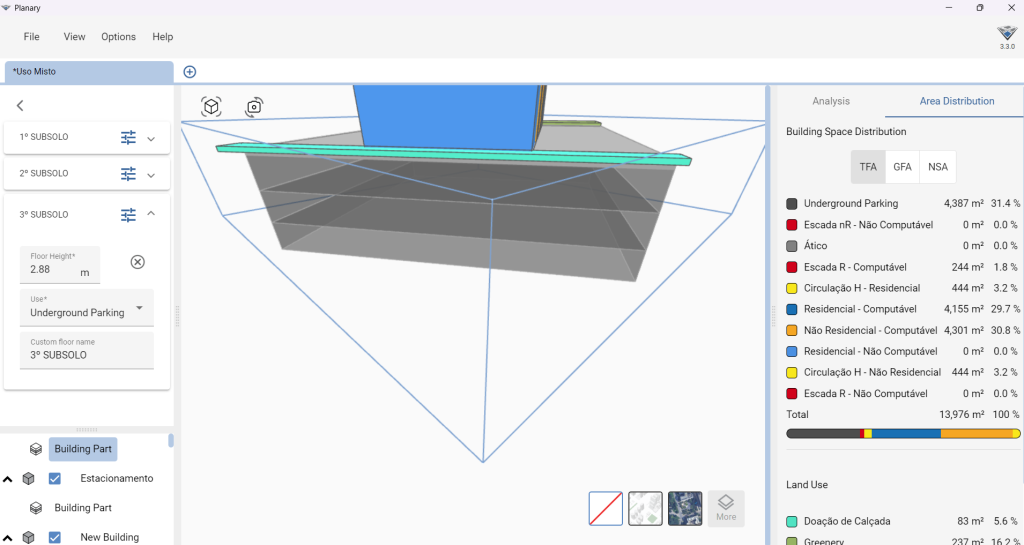
Task: Expand the 2º SUBSOLO floor panel
Action: click(x=152, y=175)
